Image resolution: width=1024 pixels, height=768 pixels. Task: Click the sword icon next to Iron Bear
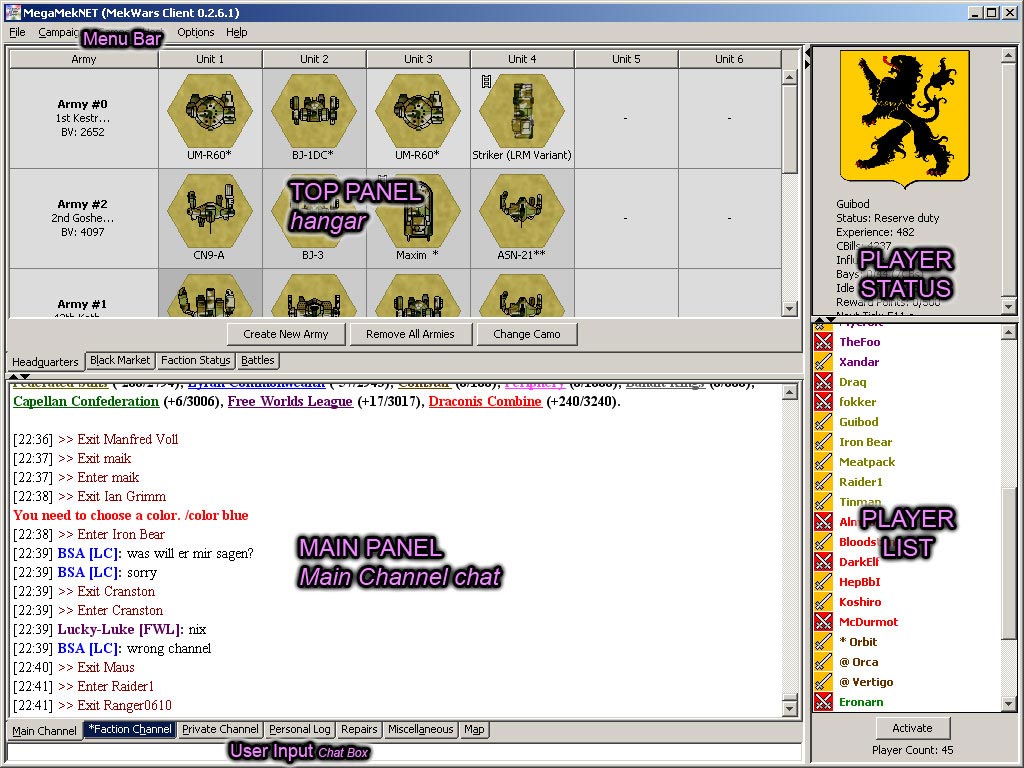[823, 442]
